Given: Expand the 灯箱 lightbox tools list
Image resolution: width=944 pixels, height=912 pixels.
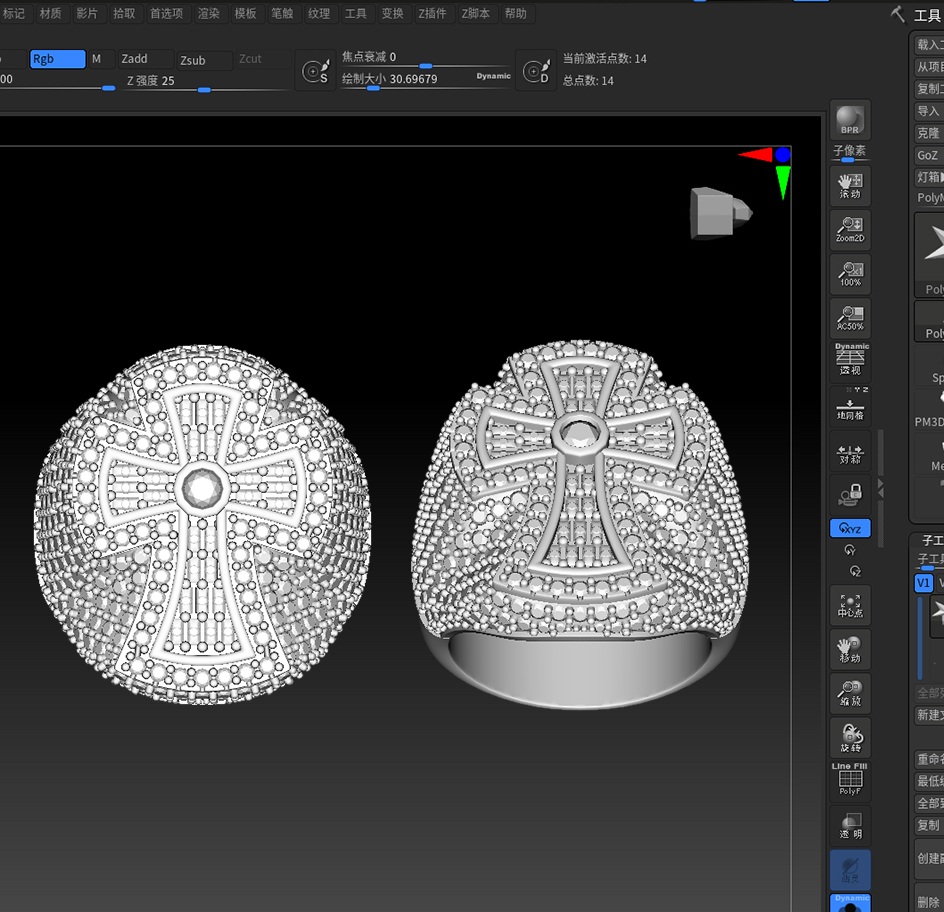Looking at the screenshot, I should tap(929, 177).
